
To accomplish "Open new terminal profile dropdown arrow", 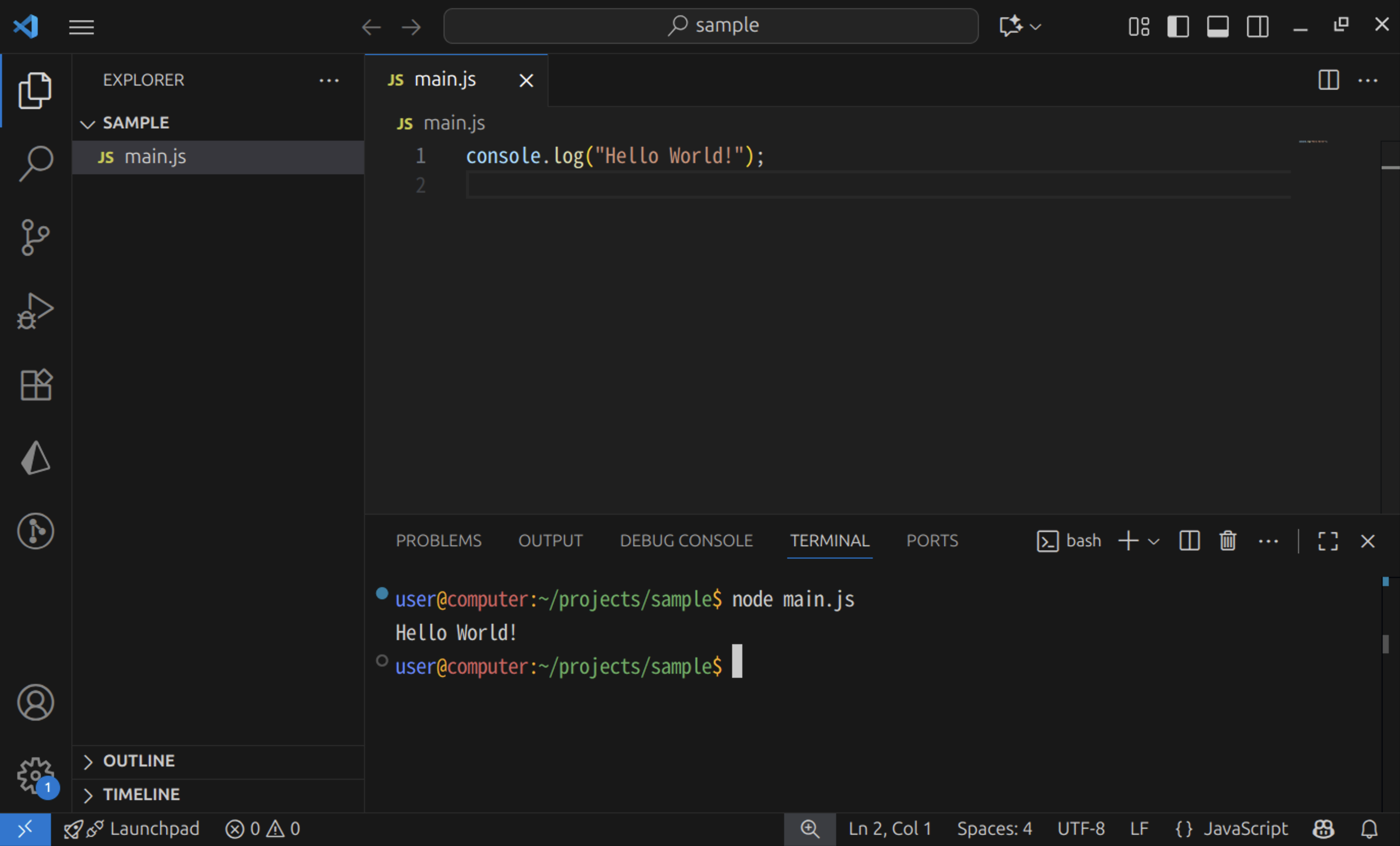I will 1153,541.
